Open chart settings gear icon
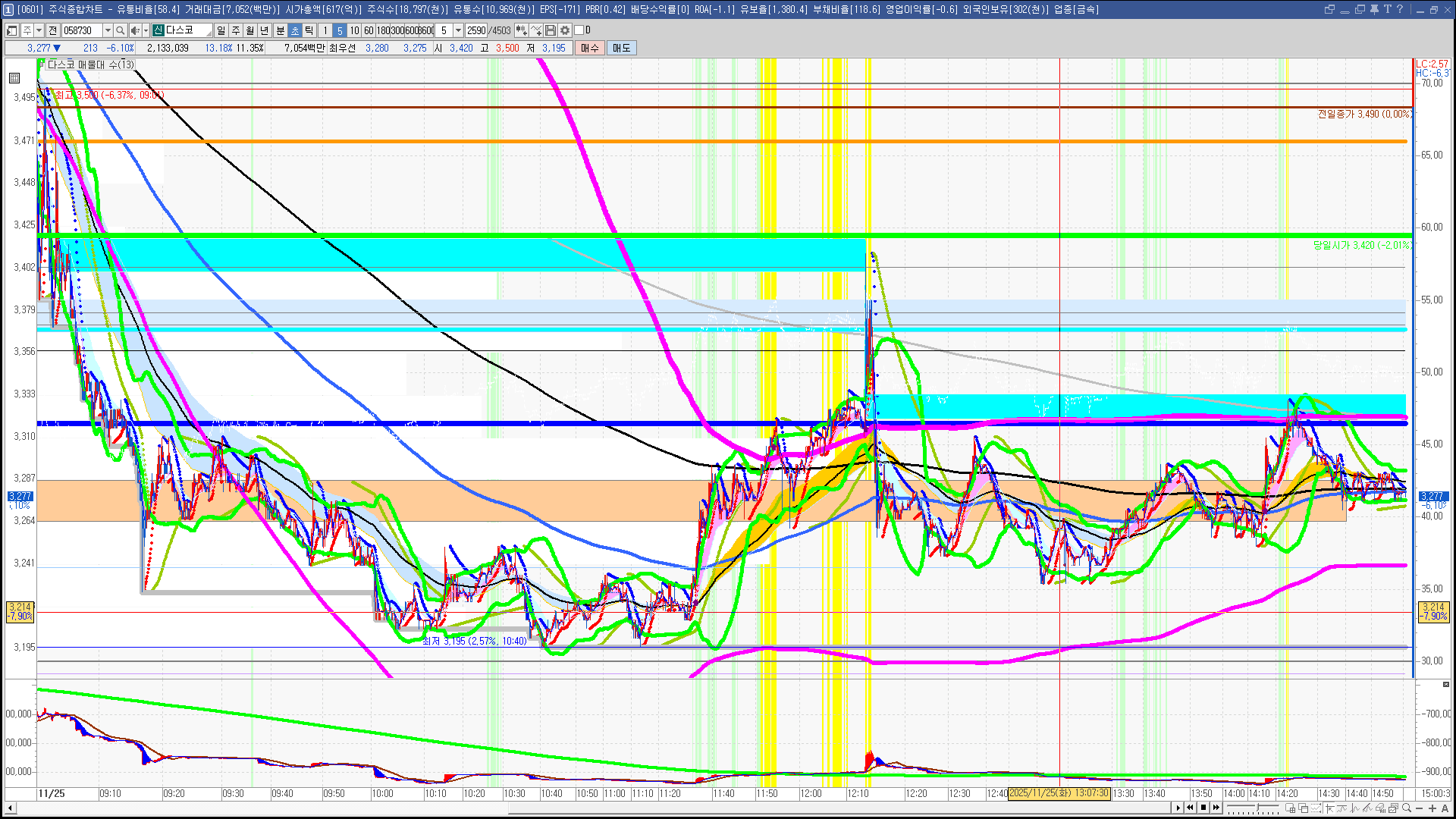The image size is (1456, 819). coord(565,30)
